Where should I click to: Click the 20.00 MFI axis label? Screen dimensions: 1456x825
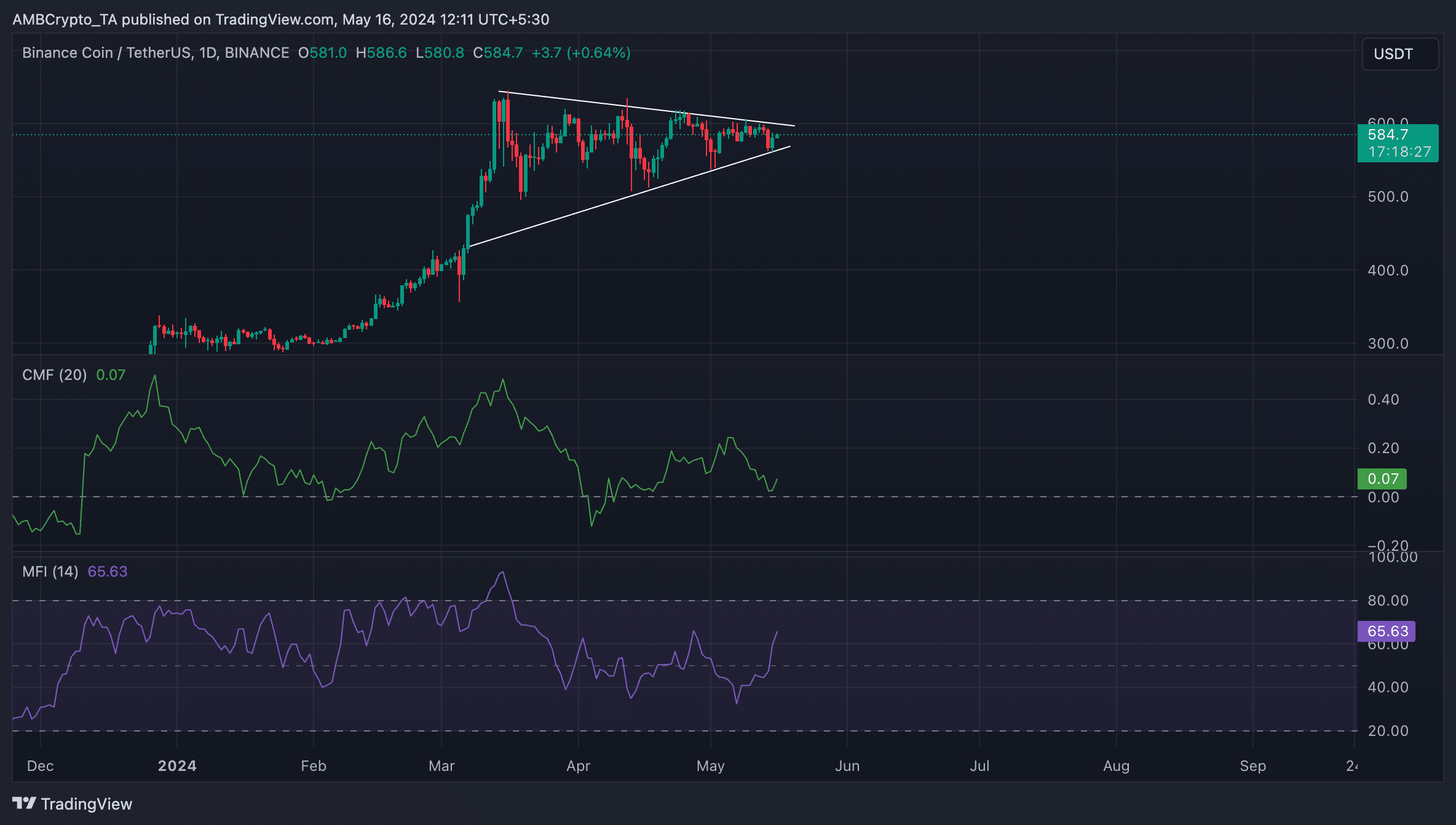[x=1388, y=731]
